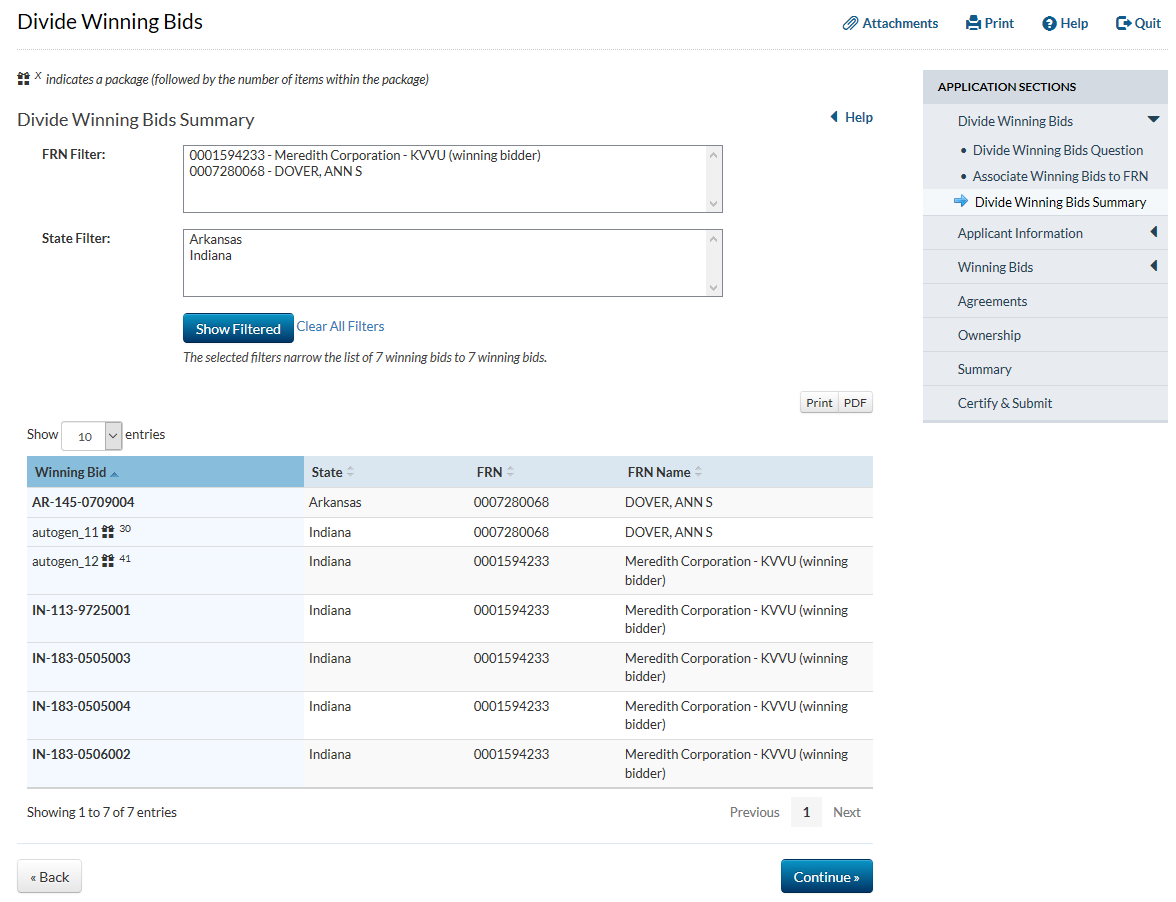1176x902 pixels.
Task: Click the Print printer icon in header
Action: click(x=973, y=23)
